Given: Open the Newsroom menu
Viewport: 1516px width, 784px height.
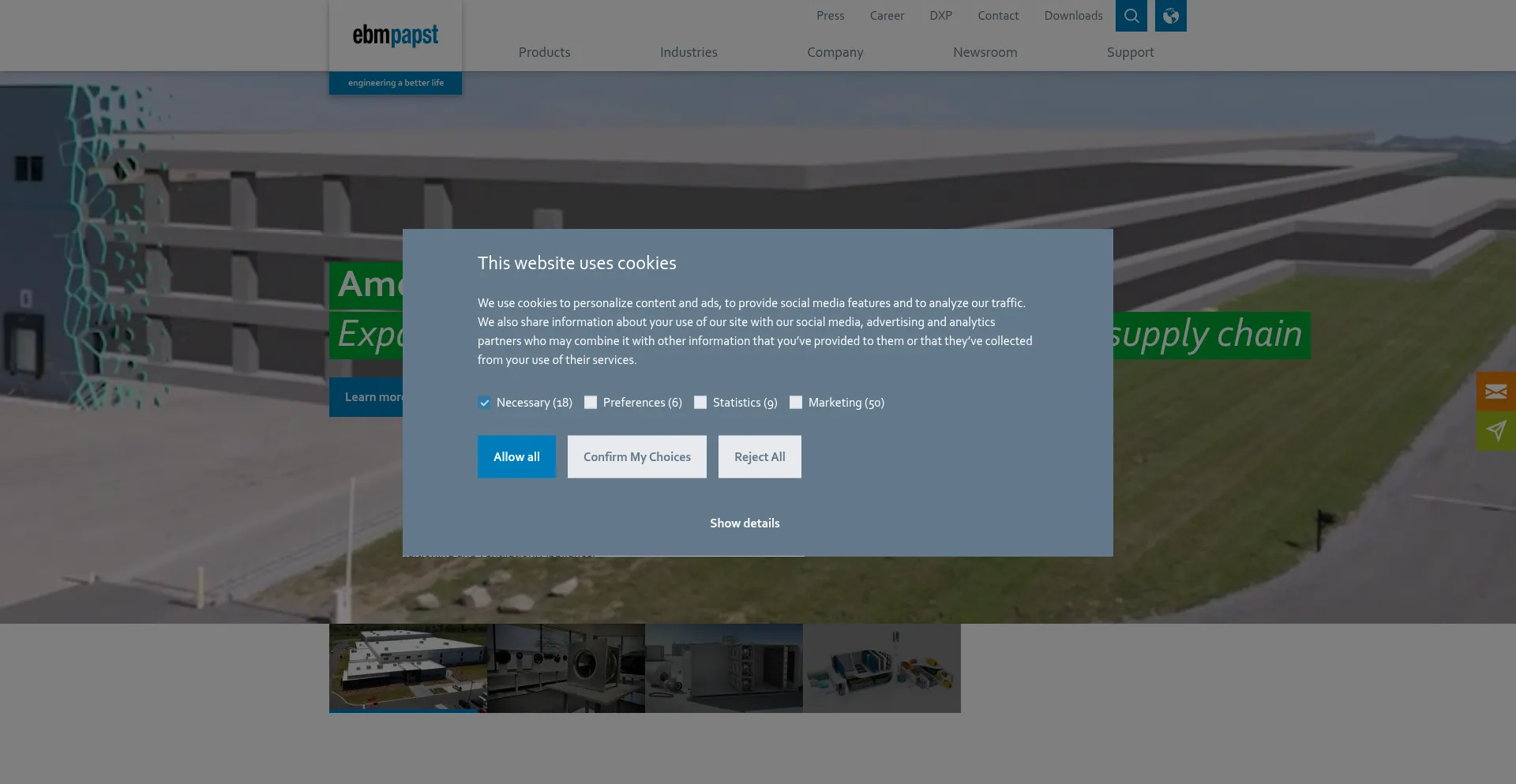Looking at the screenshot, I should 985,52.
